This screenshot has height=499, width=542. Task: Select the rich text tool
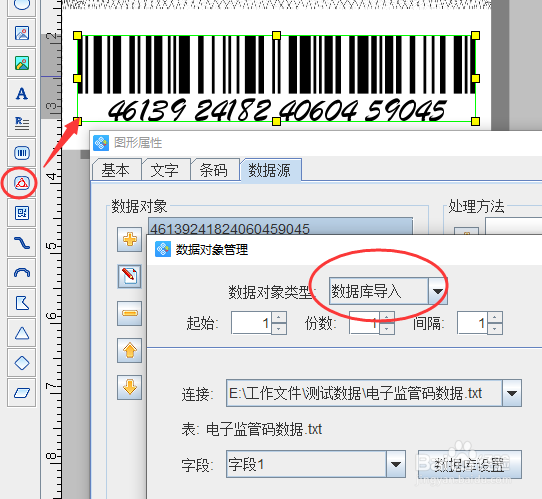pyautogui.click(x=21, y=123)
